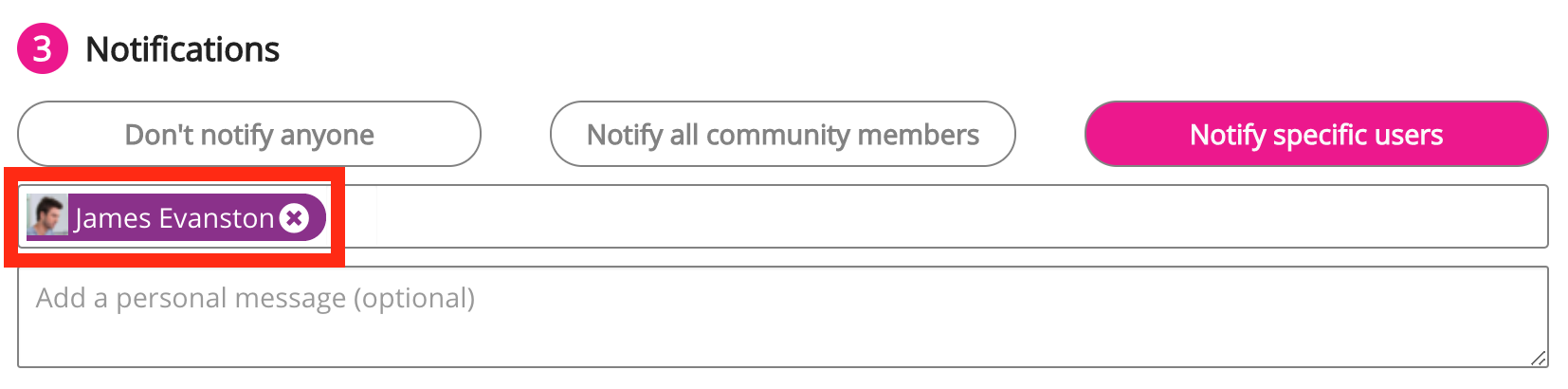The image size is (1568, 389).
Task: Click the pink step 3 badge
Action: pos(43,48)
